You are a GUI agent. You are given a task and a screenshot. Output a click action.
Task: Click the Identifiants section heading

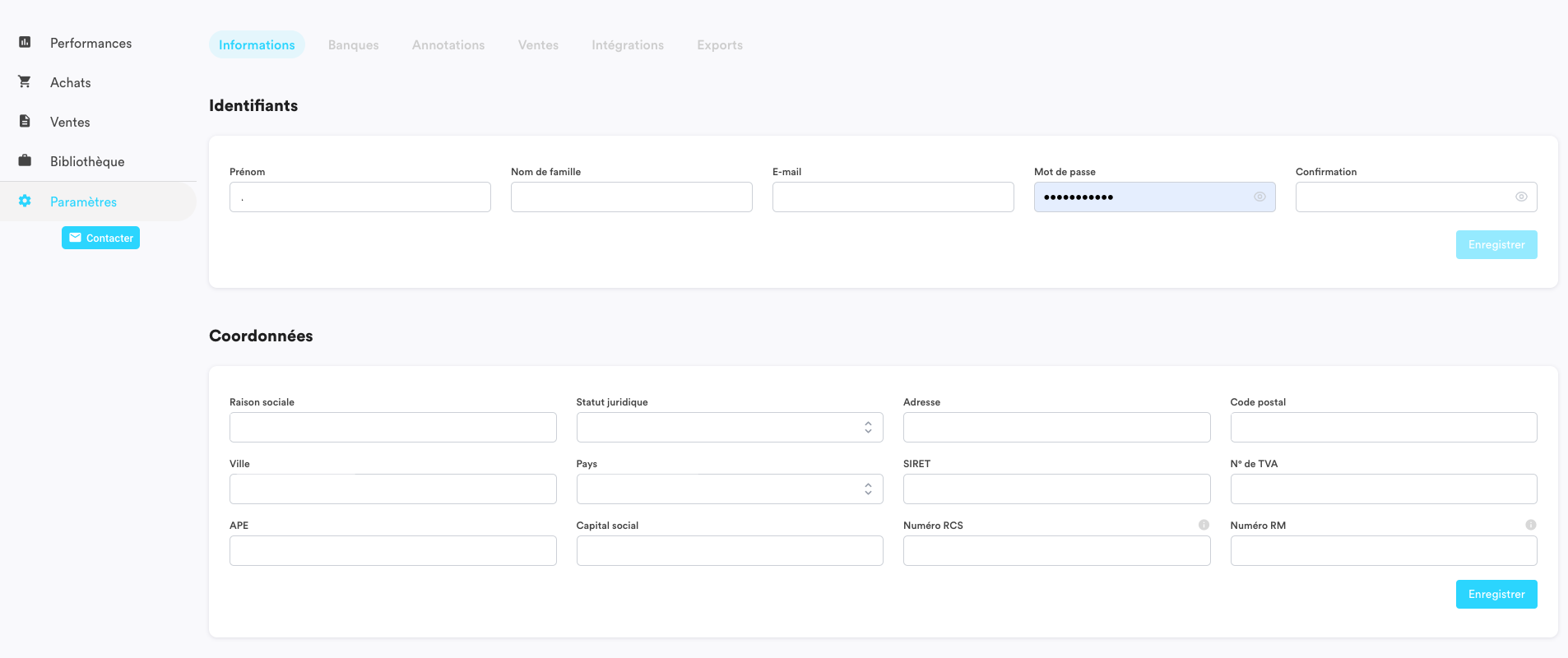pyautogui.click(x=253, y=105)
